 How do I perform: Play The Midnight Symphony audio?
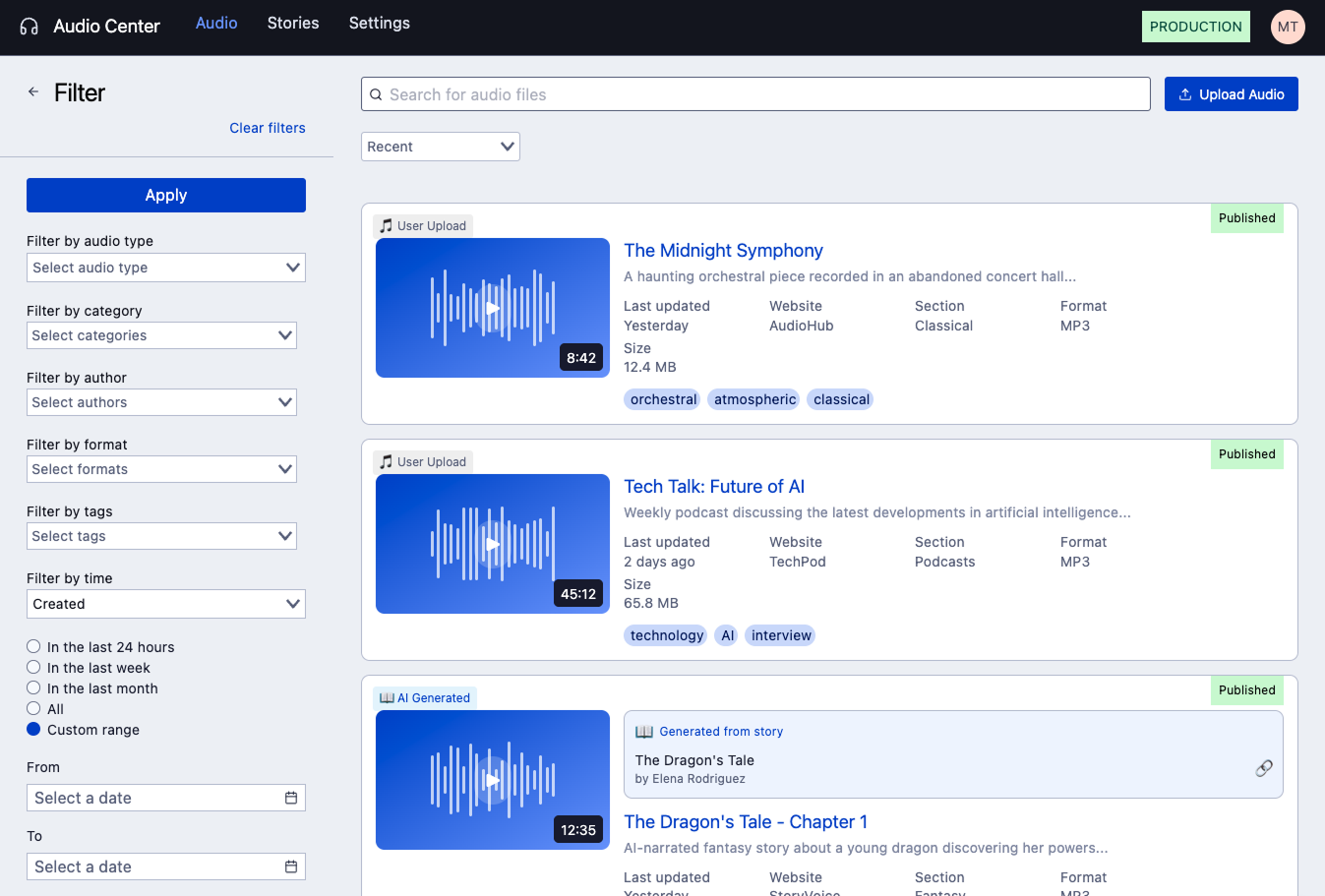click(x=493, y=308)
